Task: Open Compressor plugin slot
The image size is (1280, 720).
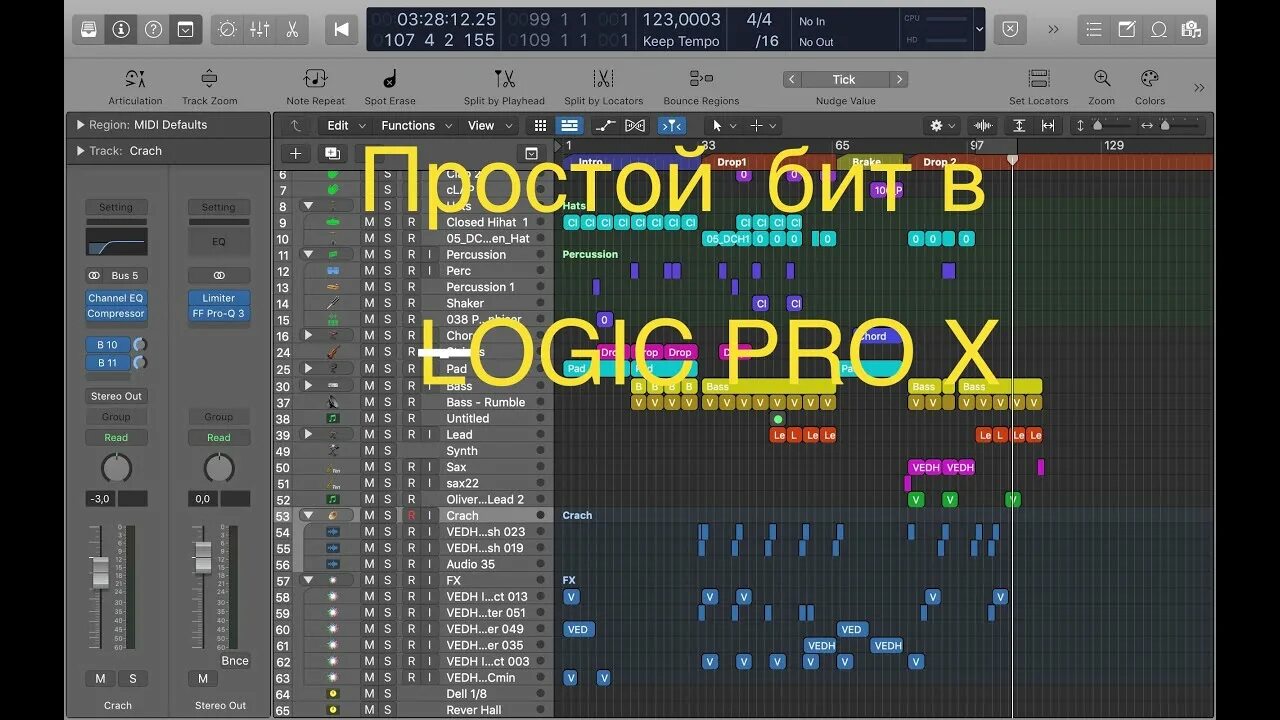Action: [116, 313]
